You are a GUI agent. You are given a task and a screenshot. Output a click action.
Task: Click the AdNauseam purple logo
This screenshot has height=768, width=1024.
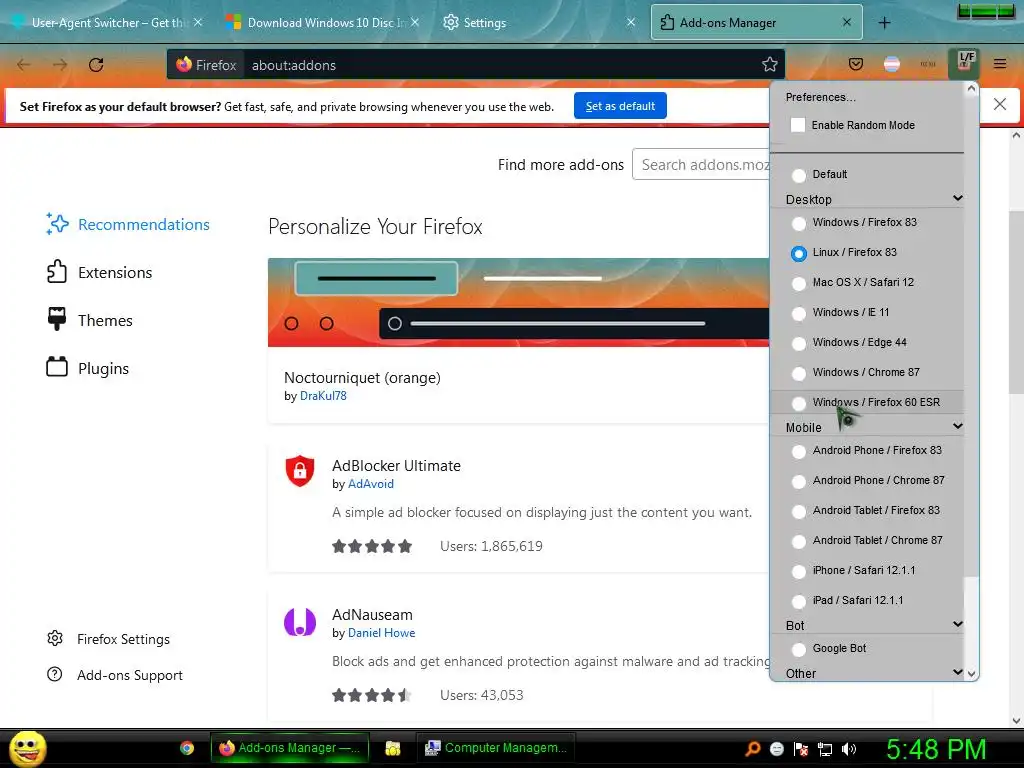coord(300,621)
